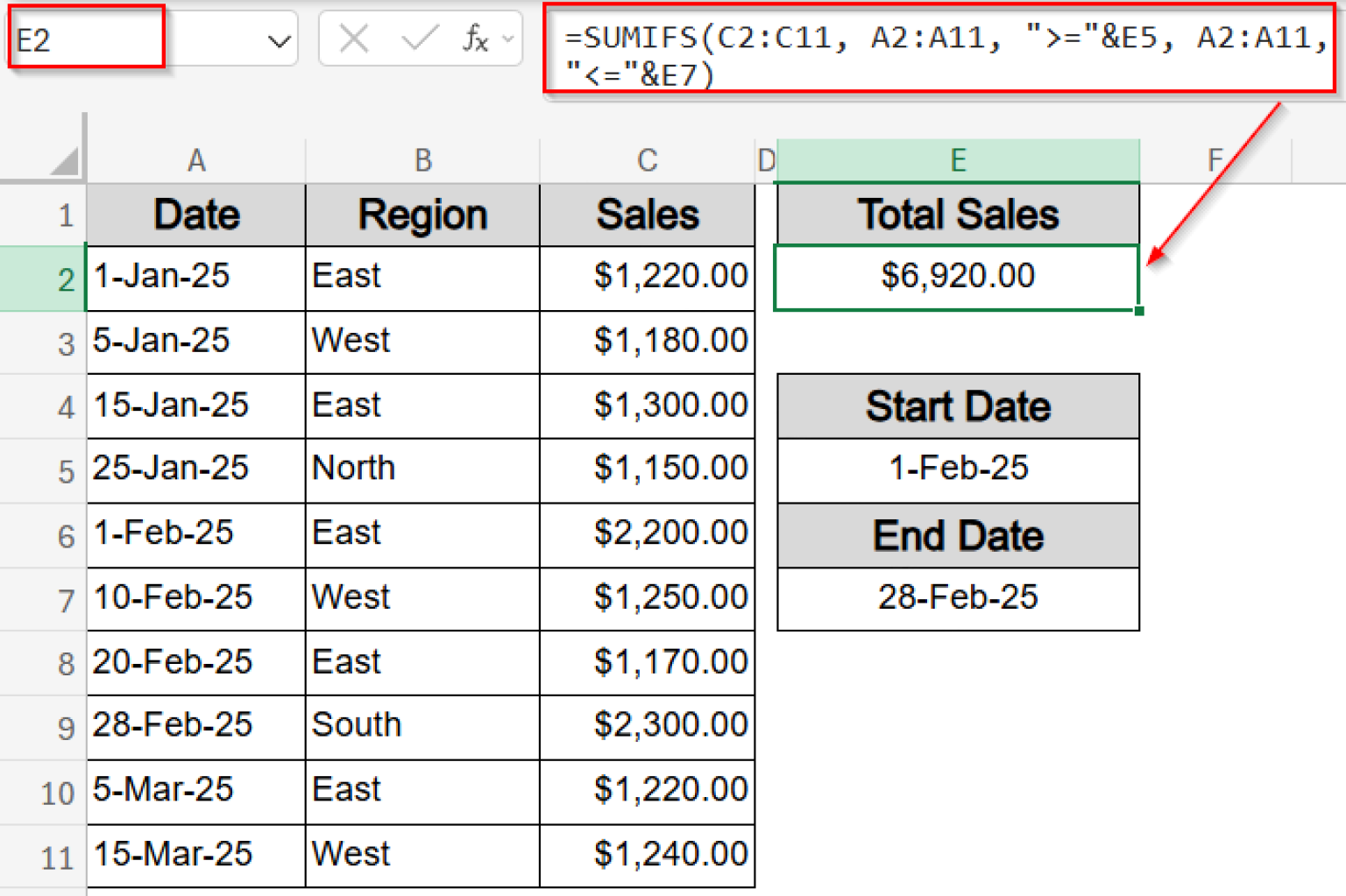Open the Name Box dropdown arrow
The image size is (1346, 896).
tap(278, 39)
